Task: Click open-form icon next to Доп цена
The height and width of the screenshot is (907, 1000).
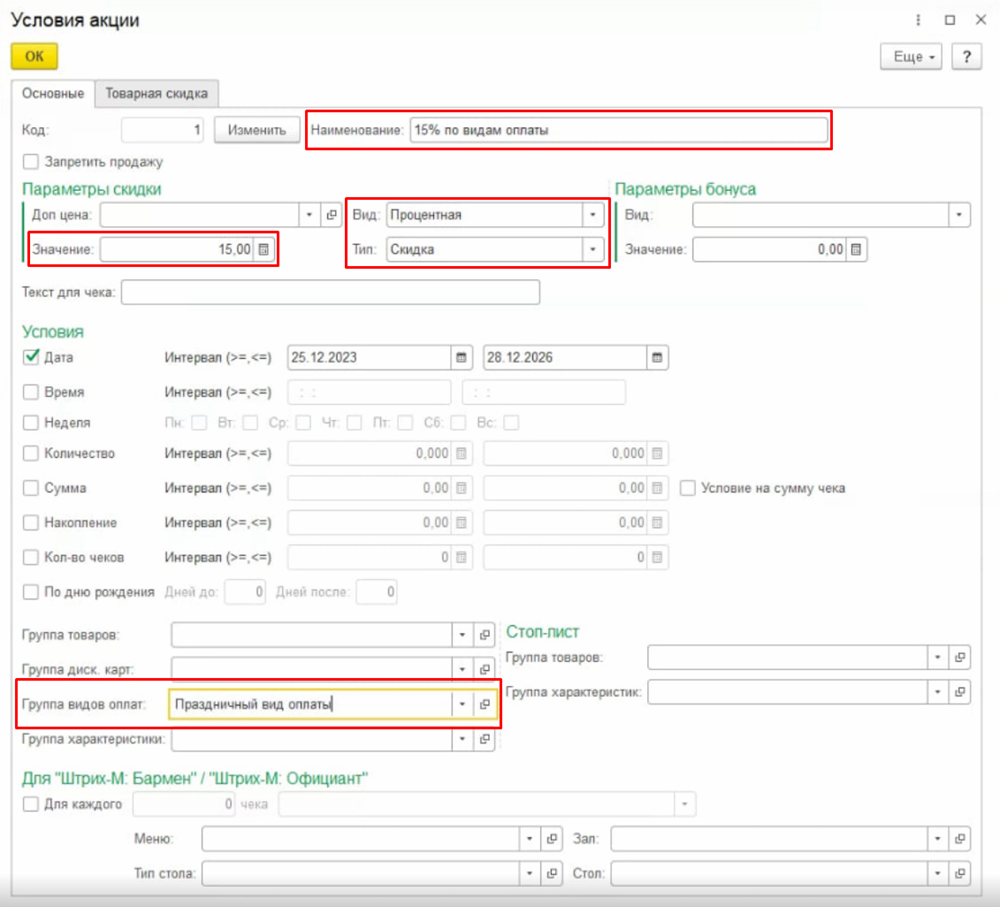Action: pyautogui.click(x=332, y=215)
